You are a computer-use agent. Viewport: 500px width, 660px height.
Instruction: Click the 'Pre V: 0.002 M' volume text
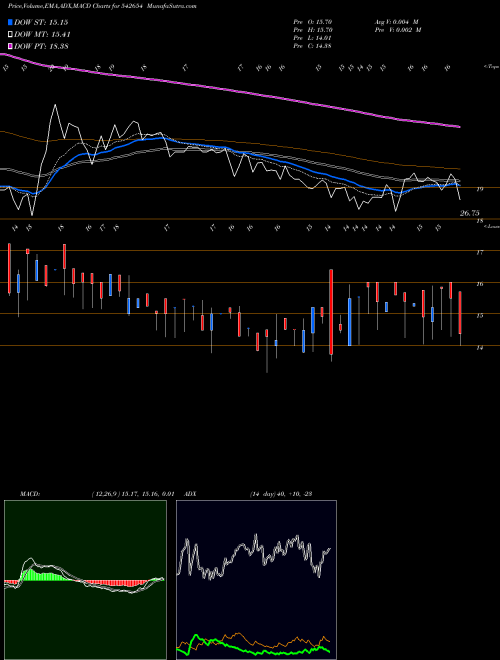pyautogui.click(x=397, y=30)
